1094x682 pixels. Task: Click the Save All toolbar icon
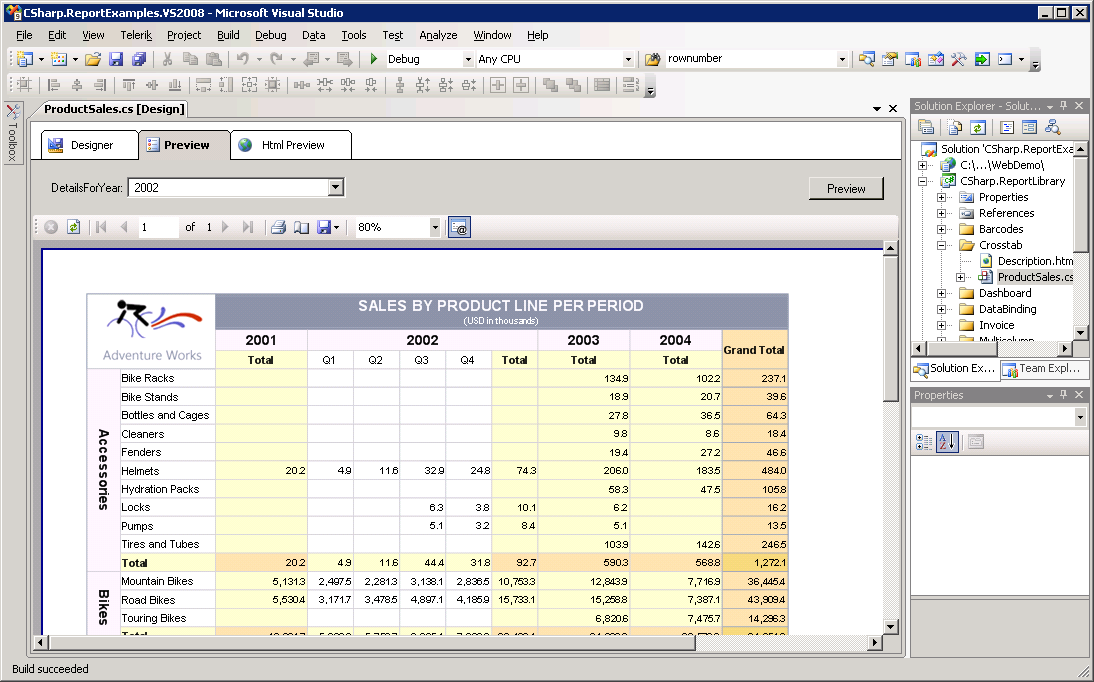click(x=139, y=60)
